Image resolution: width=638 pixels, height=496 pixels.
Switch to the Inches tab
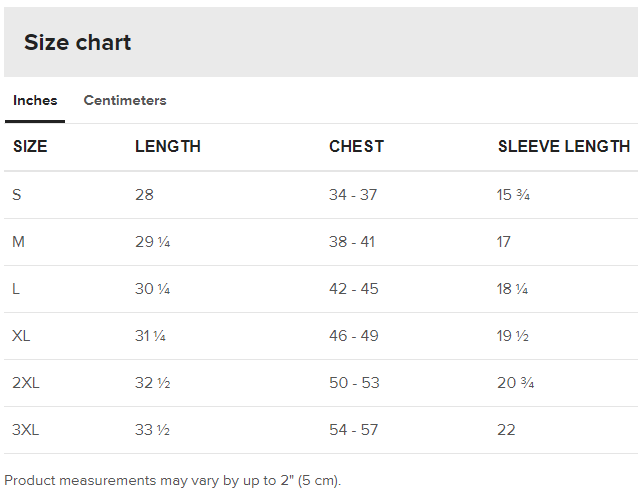pos(35,101)
